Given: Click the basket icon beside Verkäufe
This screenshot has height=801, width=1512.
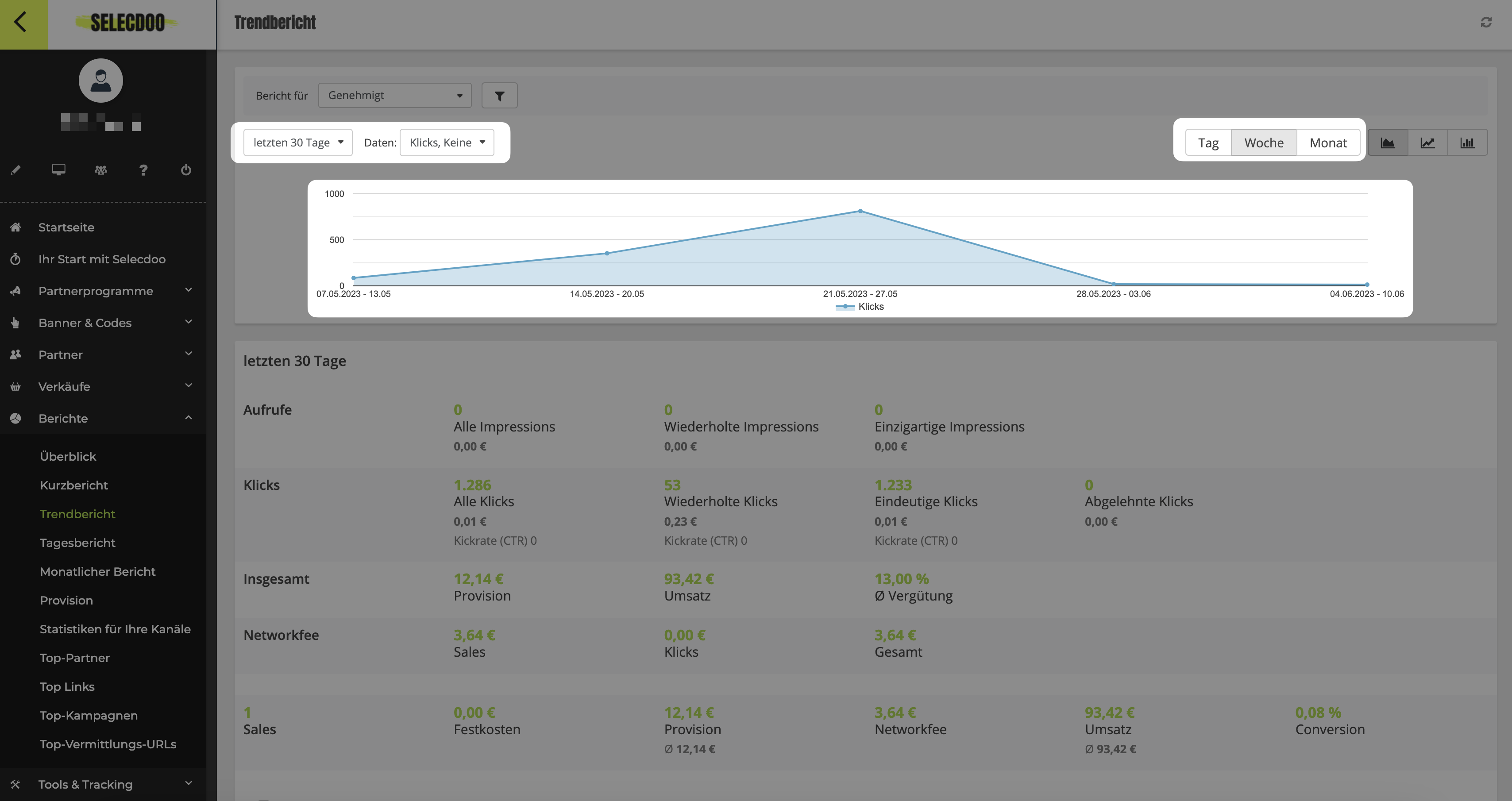Looking at the screenshot, I should point(16,386).
